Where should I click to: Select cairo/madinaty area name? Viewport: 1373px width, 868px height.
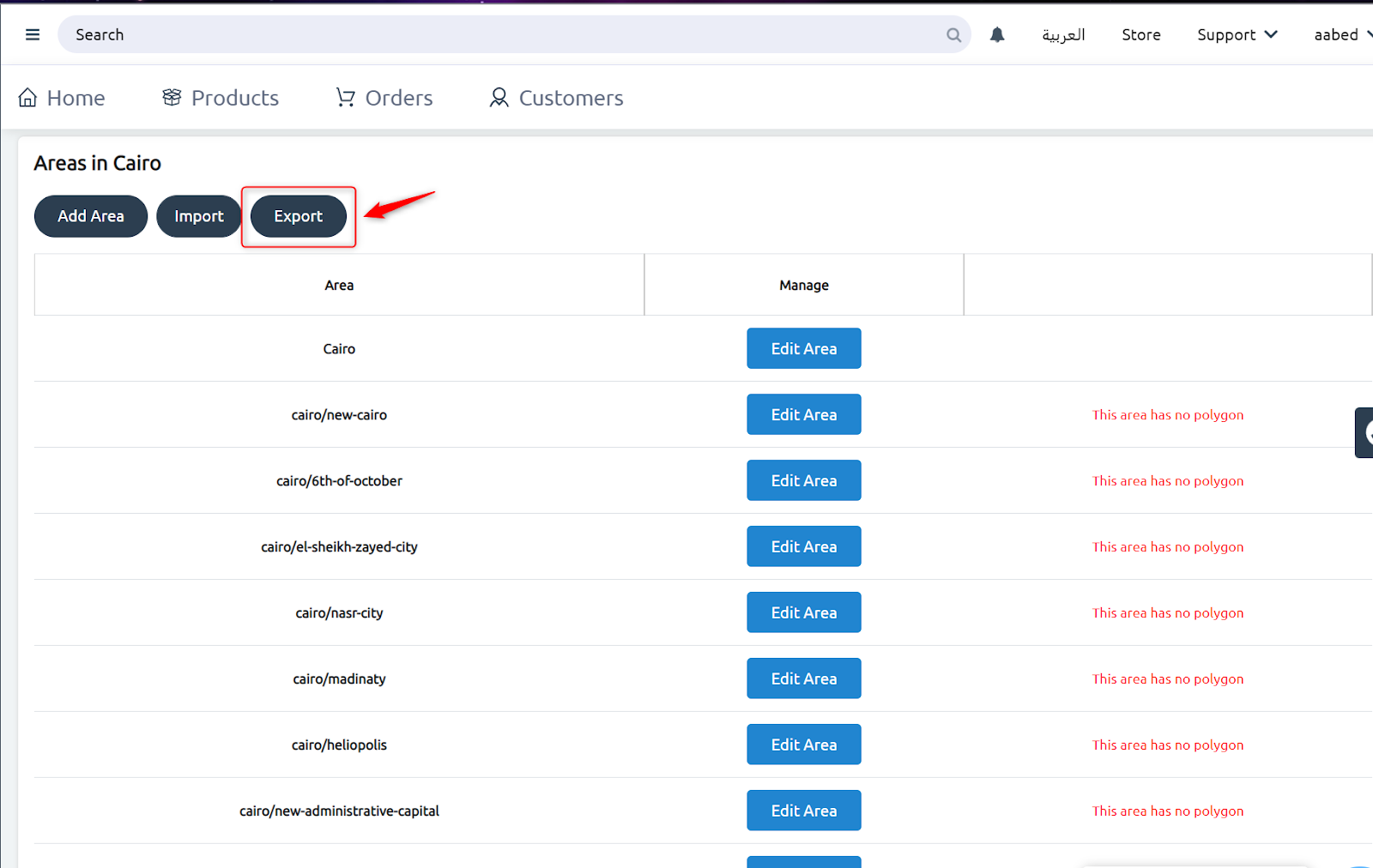coord(339,679)
